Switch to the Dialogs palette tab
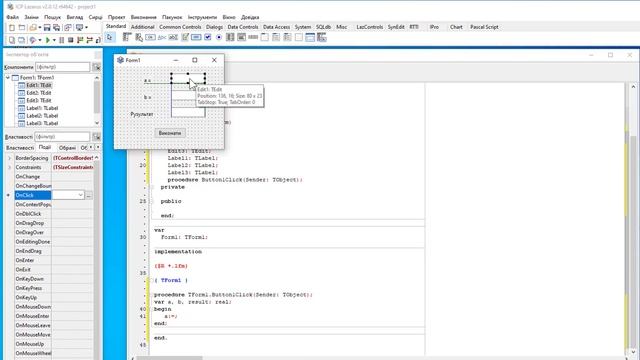This screenshot has height=360, width=640. click(x=214, y=27)
